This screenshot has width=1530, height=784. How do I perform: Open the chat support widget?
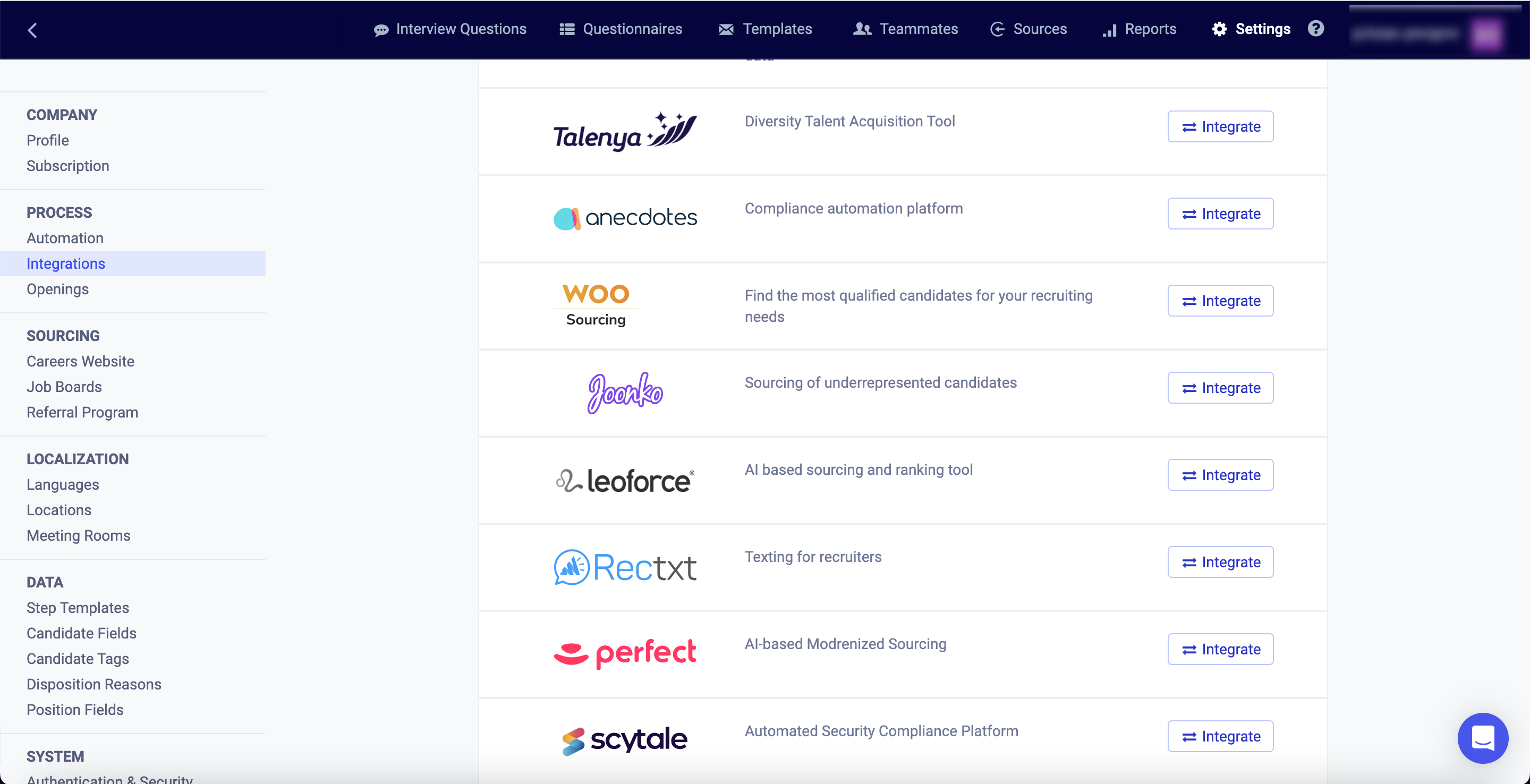click(x=1483, y=738)
